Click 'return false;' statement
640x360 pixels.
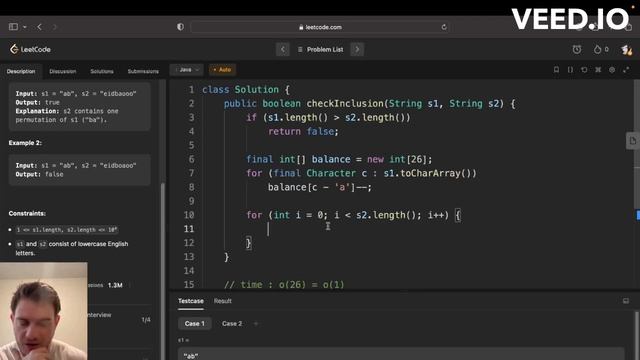303,131
